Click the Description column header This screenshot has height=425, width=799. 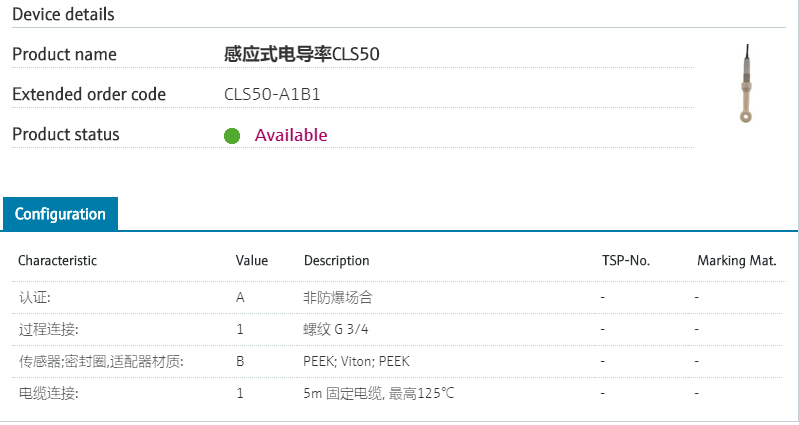pos(337,261)
